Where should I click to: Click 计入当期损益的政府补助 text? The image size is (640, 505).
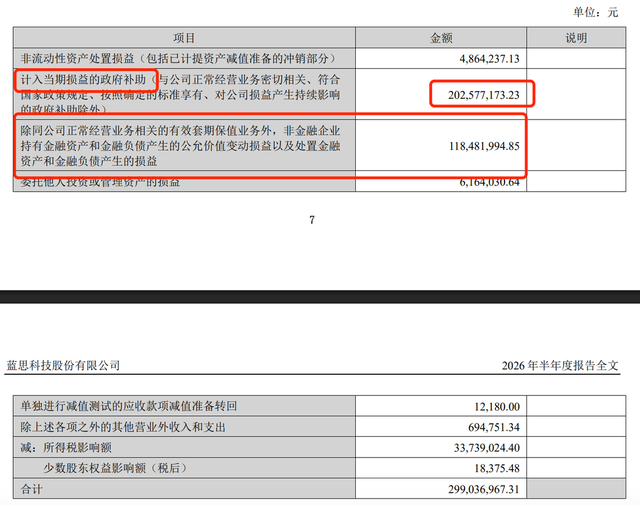[x=83, y=80]
